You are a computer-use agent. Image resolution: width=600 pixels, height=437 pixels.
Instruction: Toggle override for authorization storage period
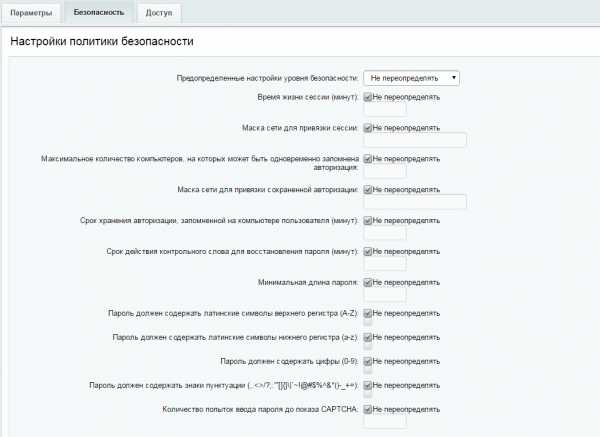click(369, 220)
